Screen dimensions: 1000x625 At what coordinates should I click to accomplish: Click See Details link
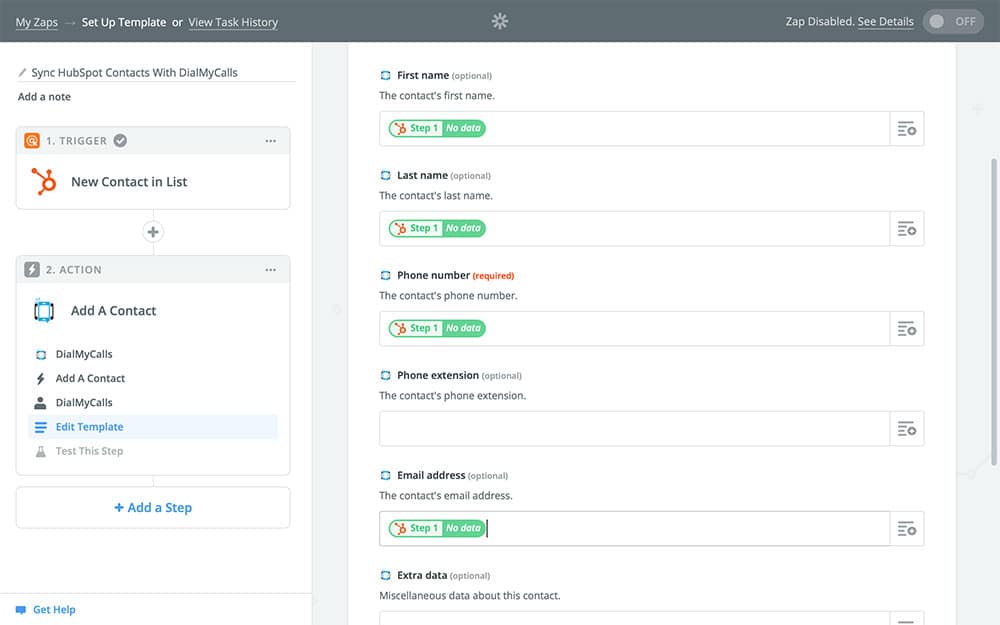pos(885,22)
